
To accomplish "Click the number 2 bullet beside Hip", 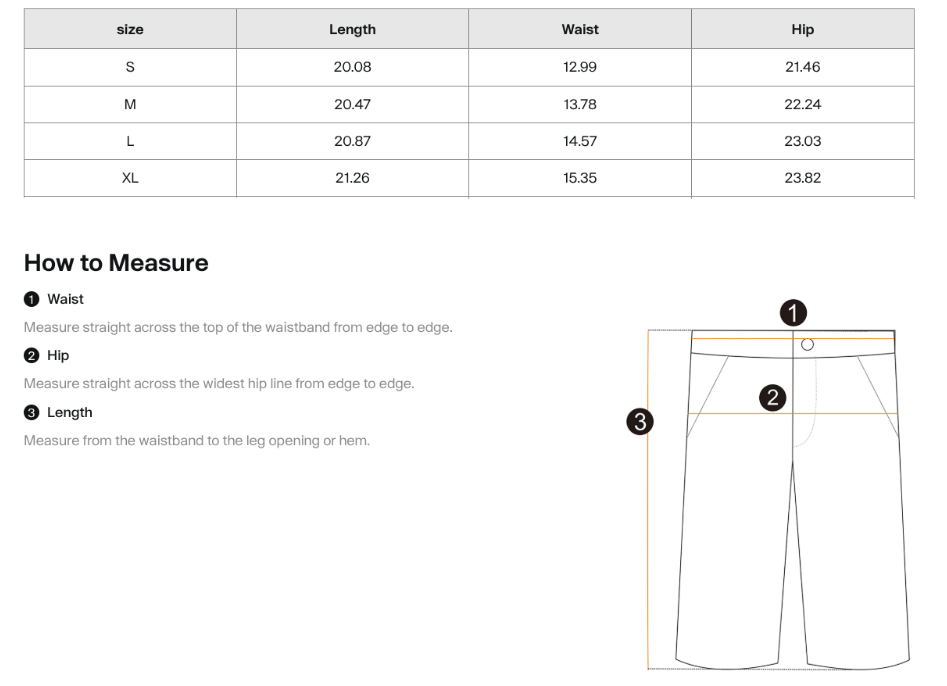I will 31,355.
